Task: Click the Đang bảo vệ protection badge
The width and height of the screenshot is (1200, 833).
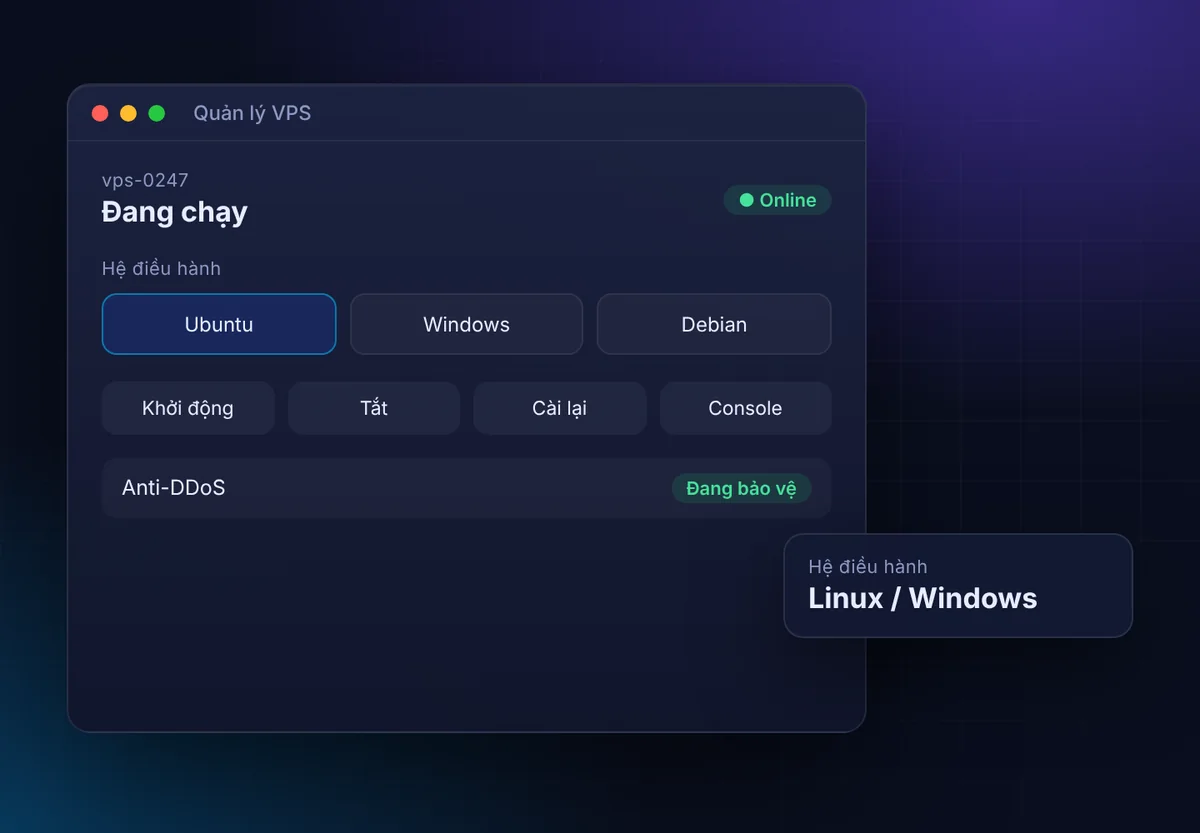Action: [x=741, y=488]
